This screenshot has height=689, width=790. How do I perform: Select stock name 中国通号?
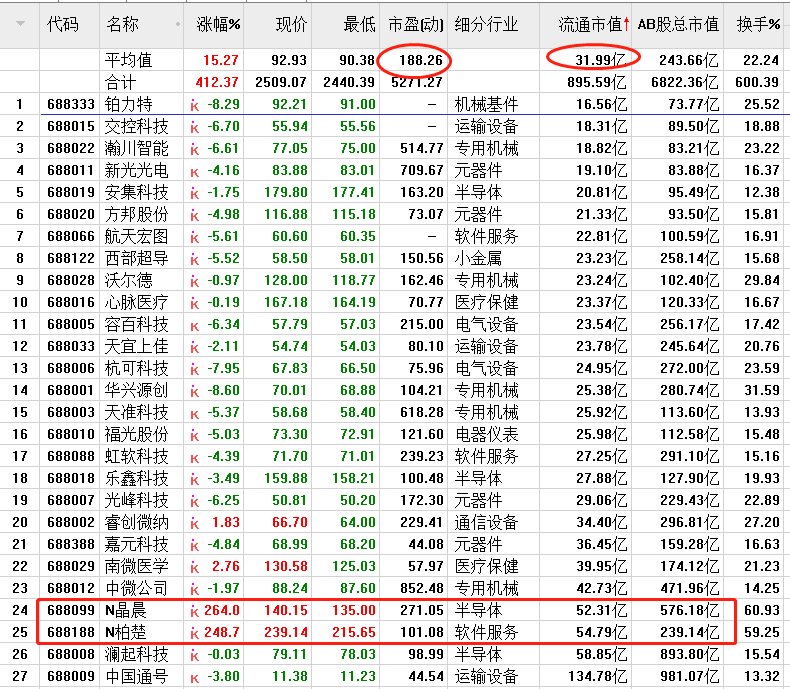coord(137,676)
